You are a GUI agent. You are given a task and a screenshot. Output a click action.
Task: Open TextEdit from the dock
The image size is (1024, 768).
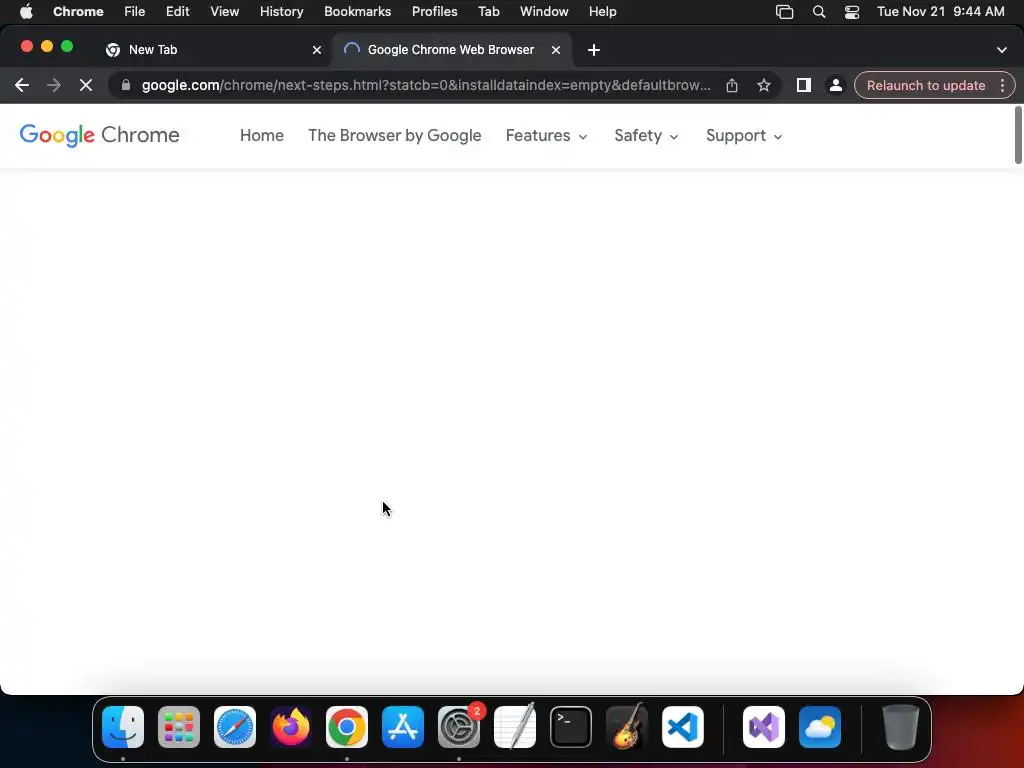click(515, 726)
